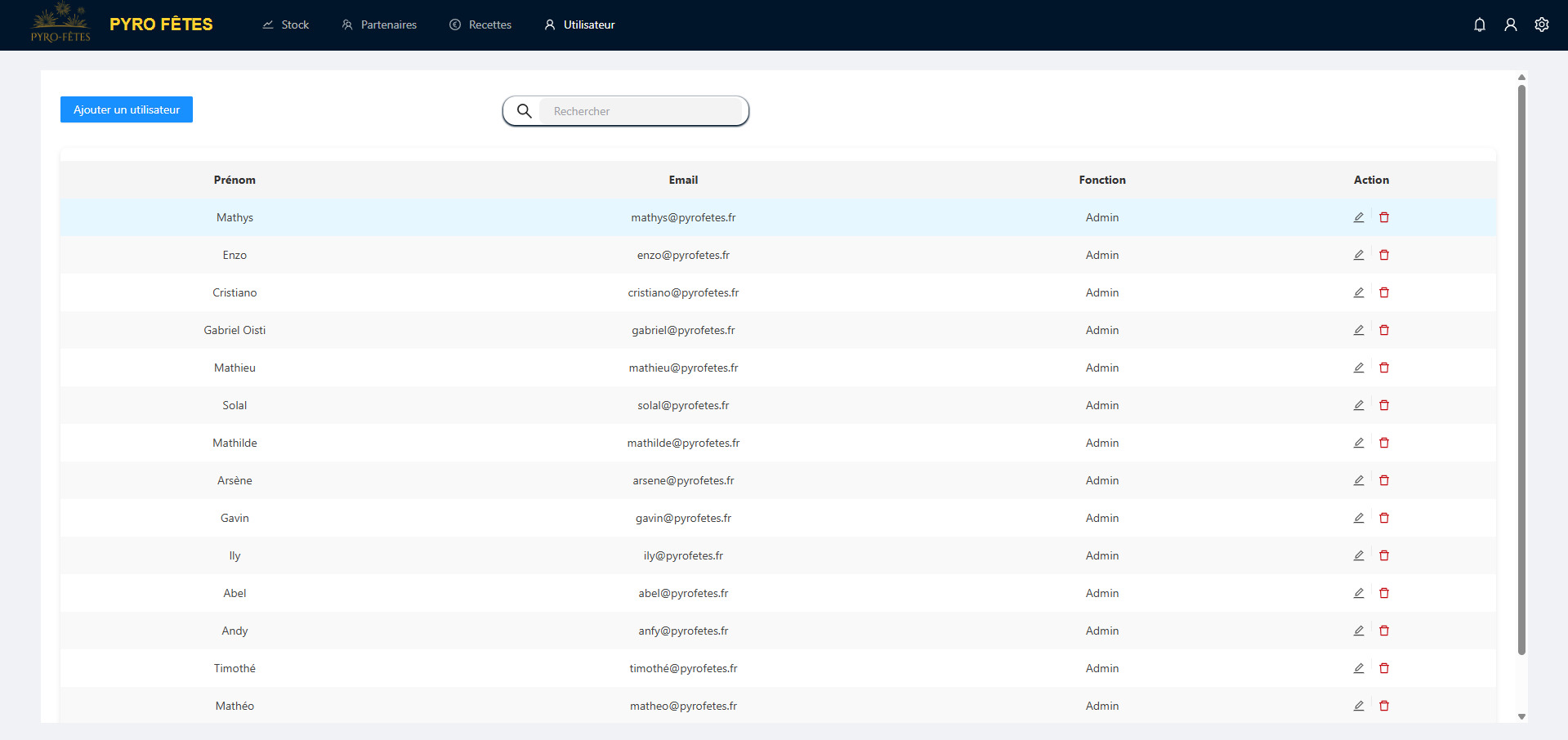Open the Recettes section

[x=480, y=25]
